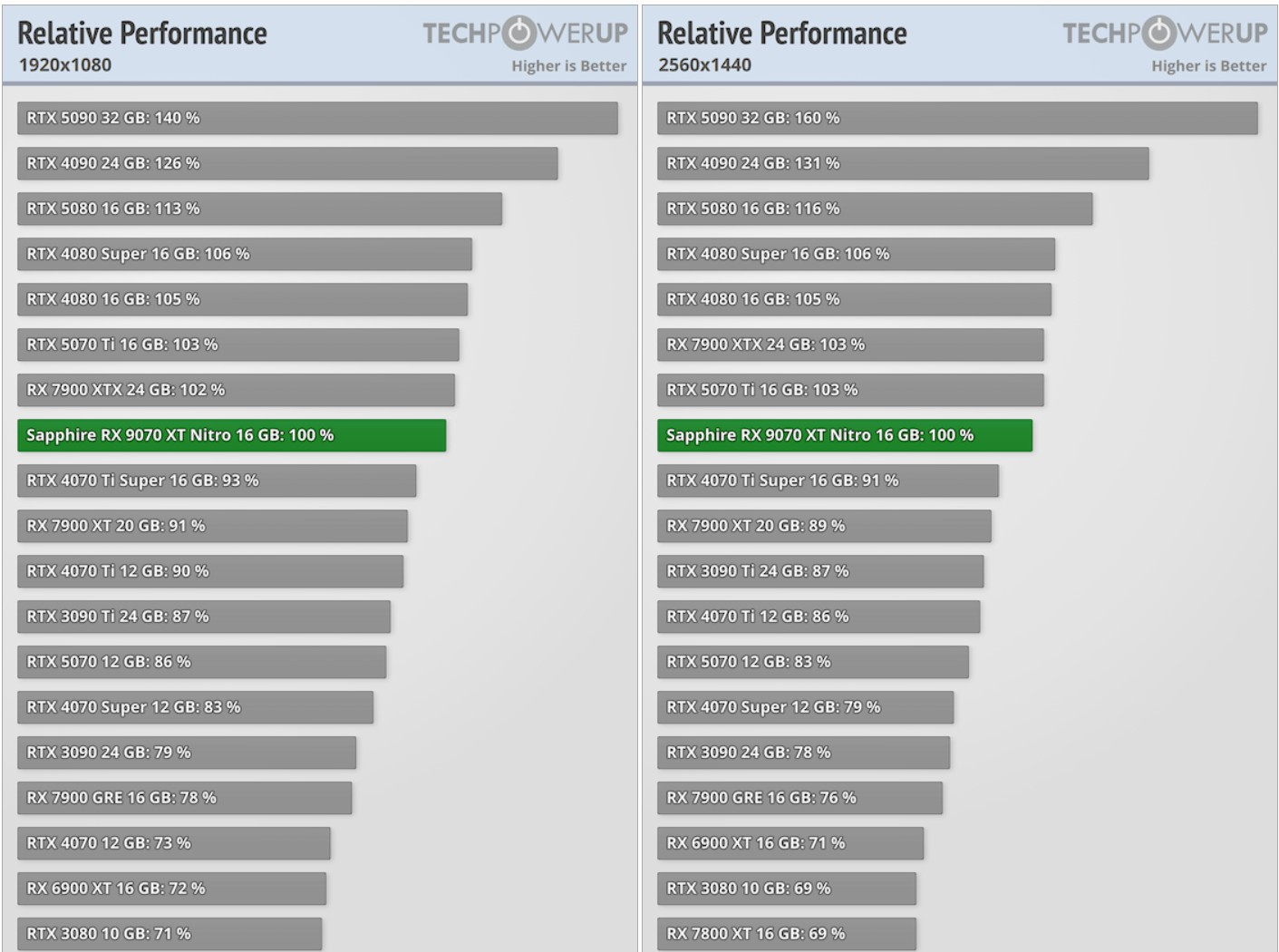The height and width of the screenshot is (952, 1279).
Task: Click the 'RTX 5070 12 GB: 83 %' label
Action: click(x=749, y=662)
